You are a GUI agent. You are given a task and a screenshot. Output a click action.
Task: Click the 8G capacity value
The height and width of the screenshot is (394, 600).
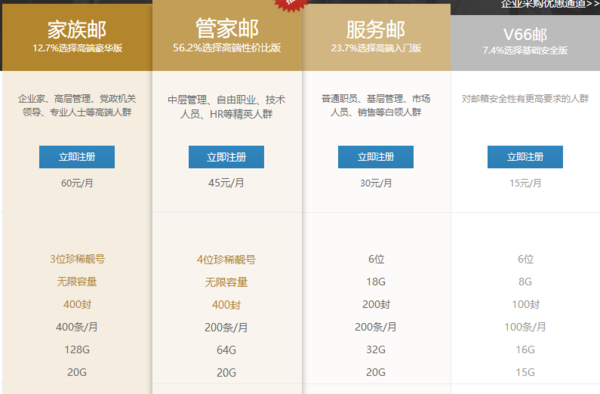tap(525, 282)
